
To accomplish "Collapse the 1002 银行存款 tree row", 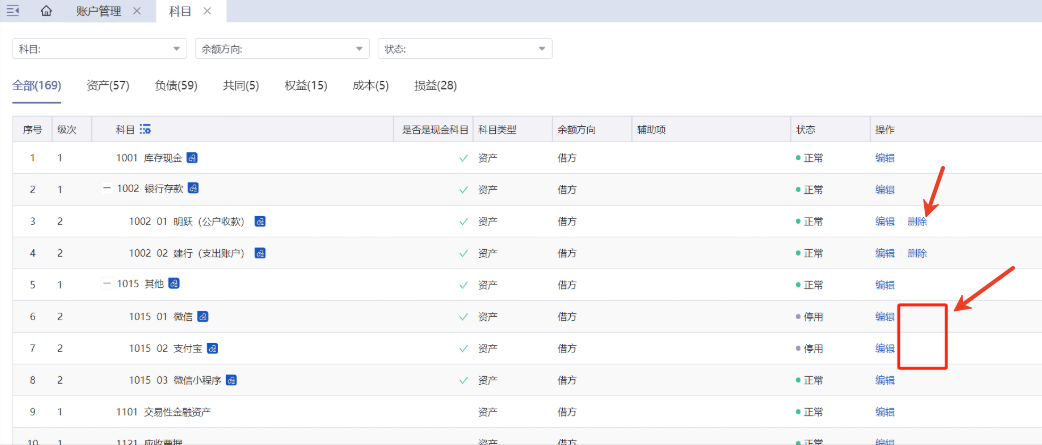I will click(x=107, y=189).
